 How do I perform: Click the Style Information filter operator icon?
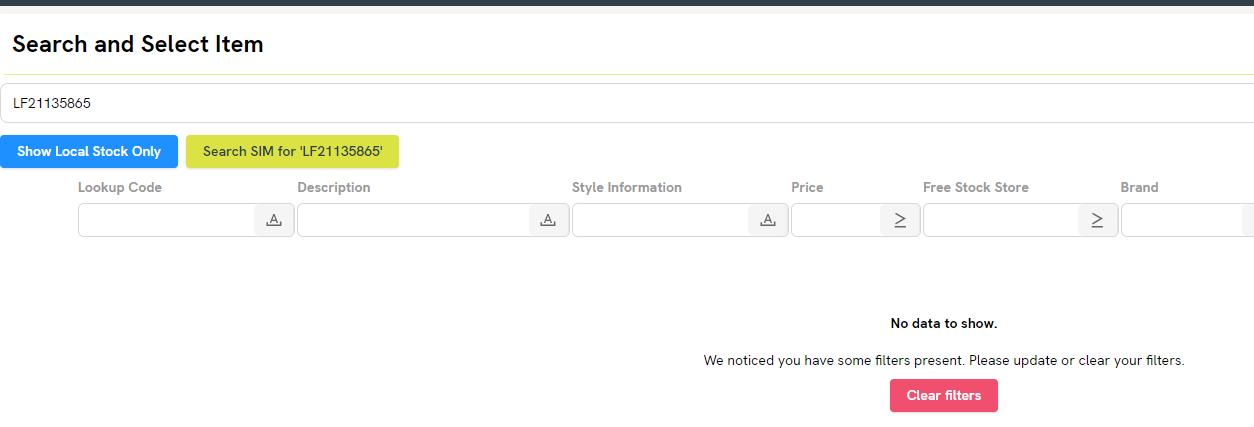click(767, 220)
